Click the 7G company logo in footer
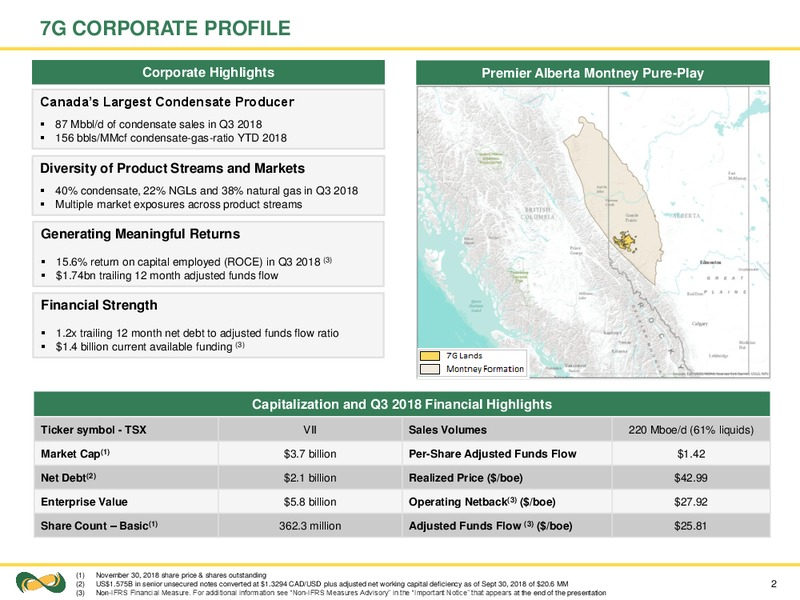The height and width of the screenshot is (600, 800). tap(41, 584)
